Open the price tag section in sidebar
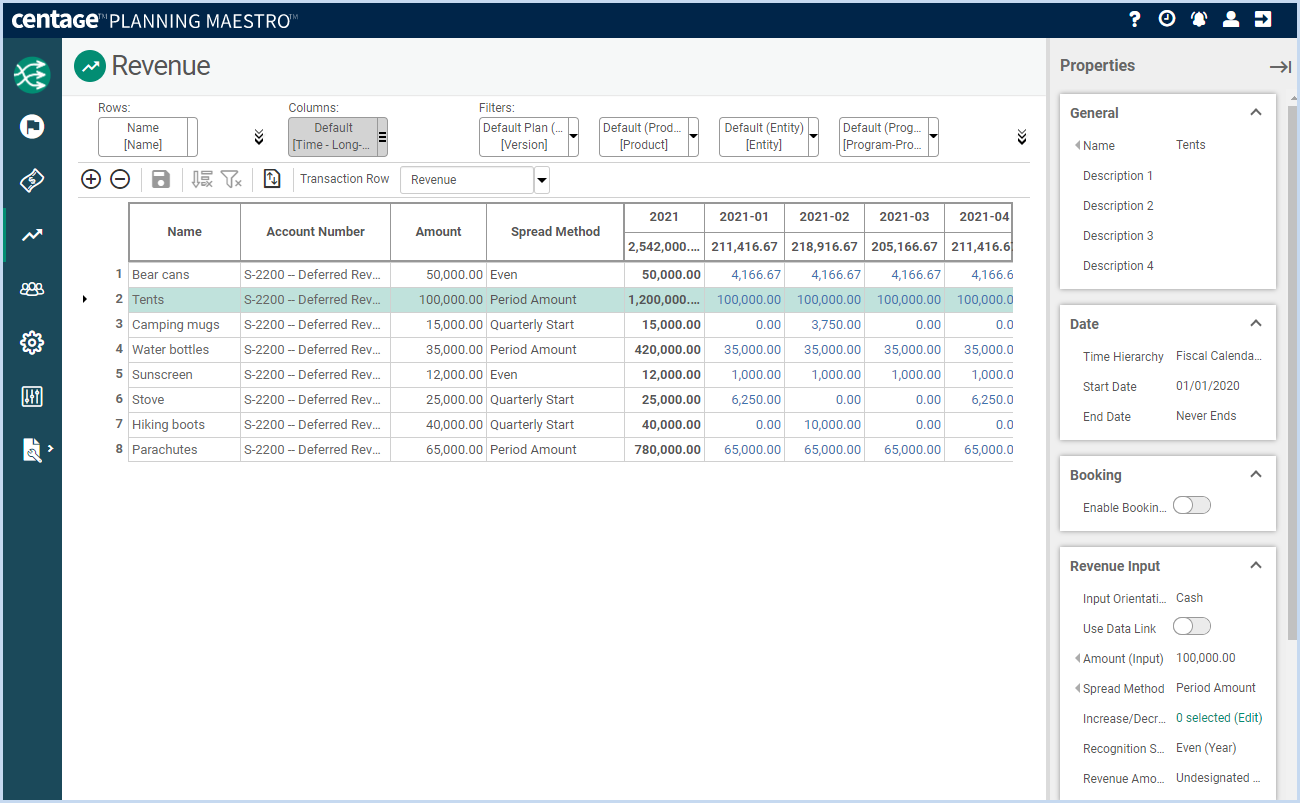 pyautogui.click(x=32, y=181)
